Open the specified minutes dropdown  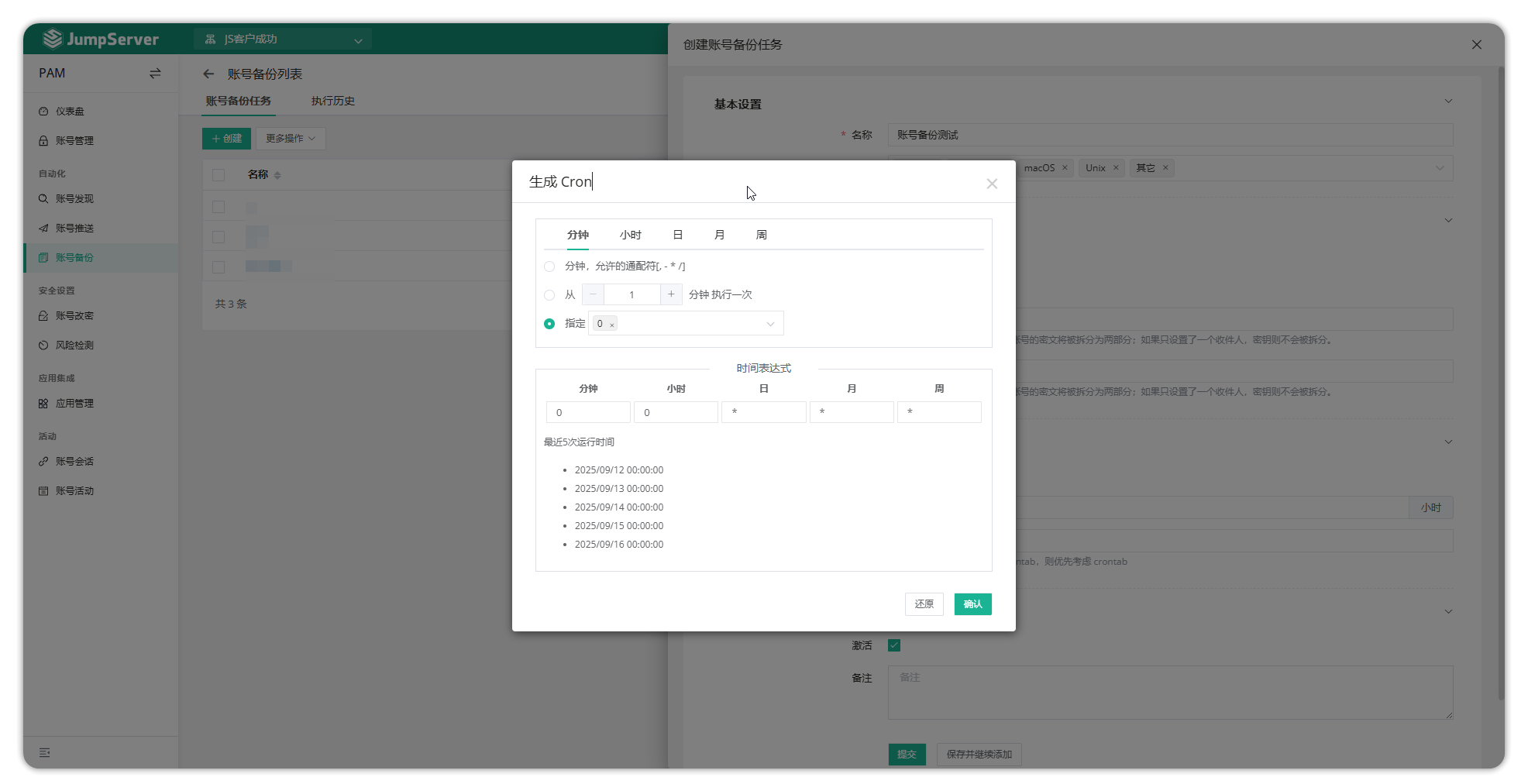click(769, 324)
